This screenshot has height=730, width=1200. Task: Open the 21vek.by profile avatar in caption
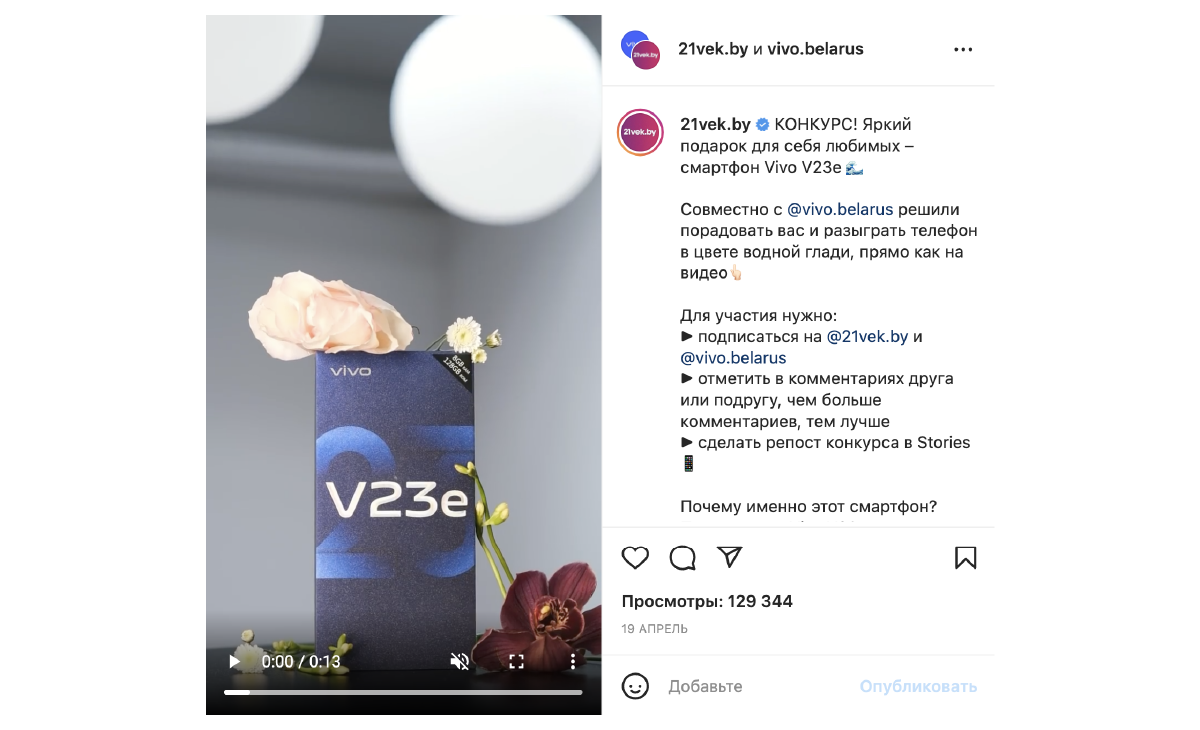[640, 131]
